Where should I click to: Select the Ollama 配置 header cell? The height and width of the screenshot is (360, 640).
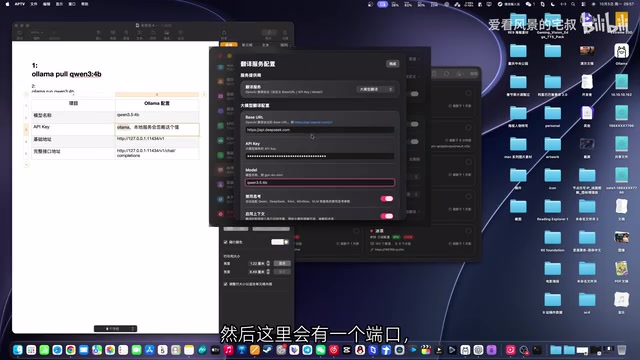click(157, 104)
